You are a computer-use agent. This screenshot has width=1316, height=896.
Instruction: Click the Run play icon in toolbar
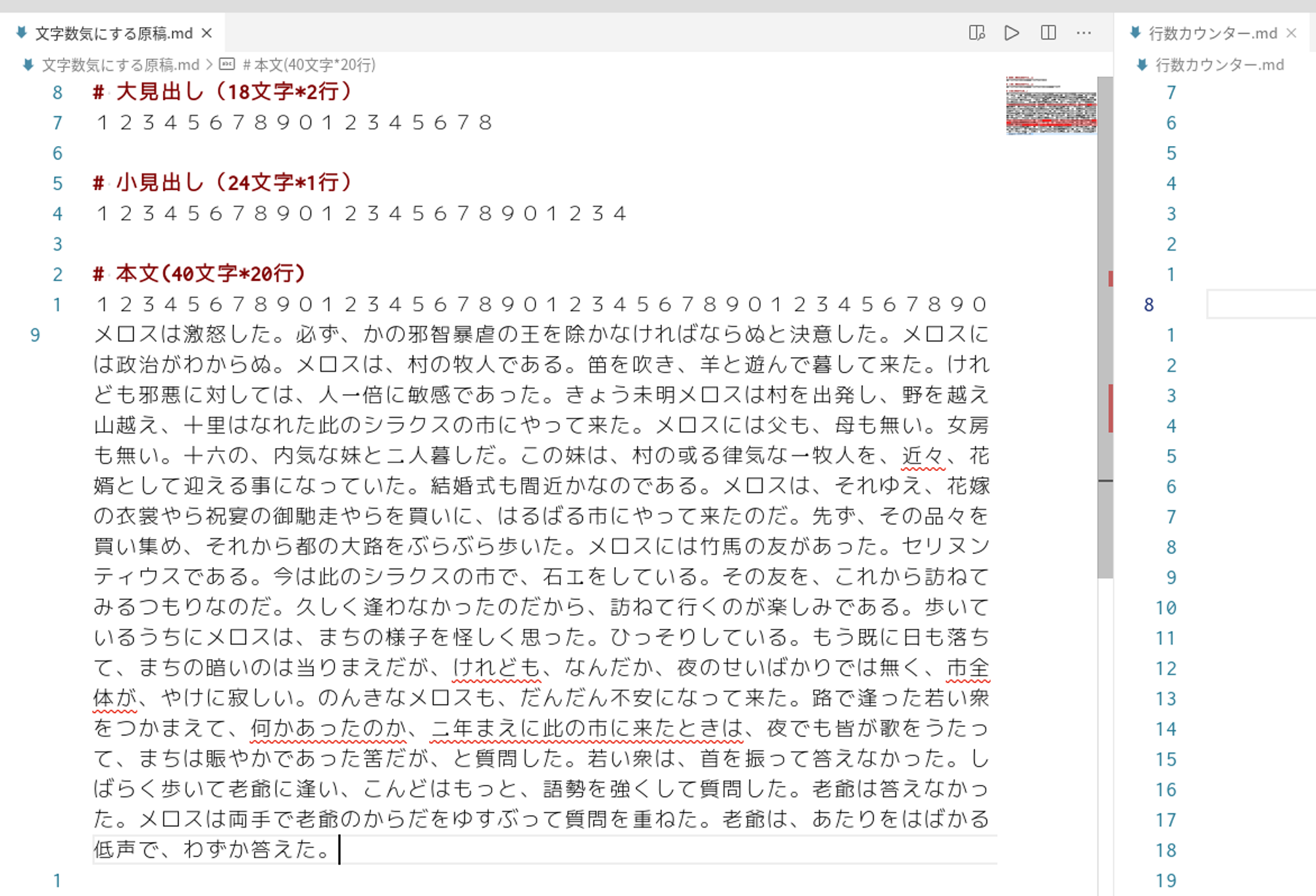(1012, 33)
